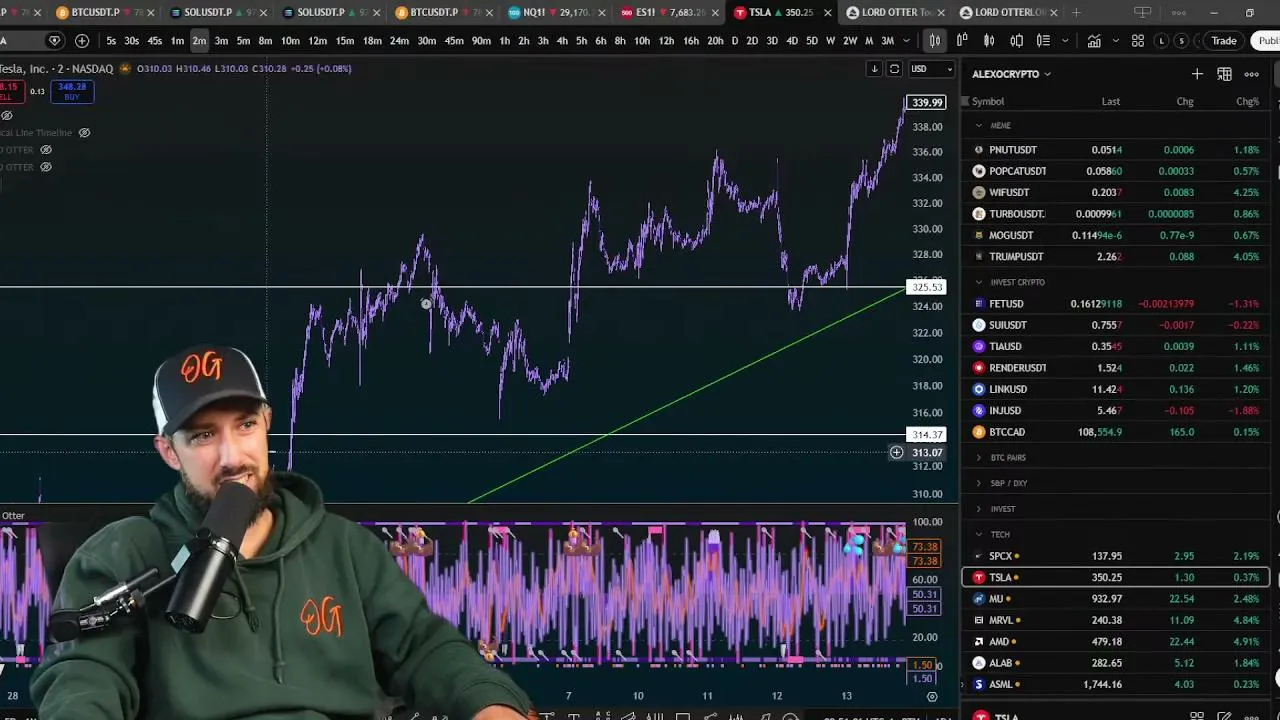Click the diamond favorites icon near symbol search
The image size is (1280, 720).
(55, 41)
